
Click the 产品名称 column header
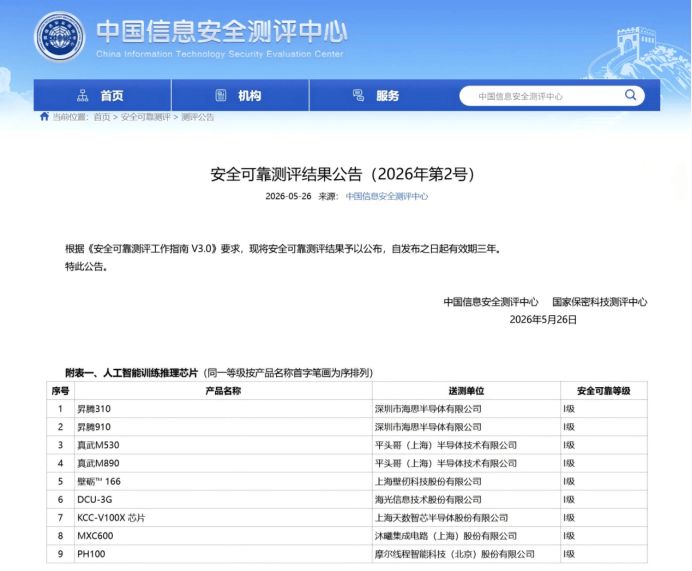tap(223, 391)
